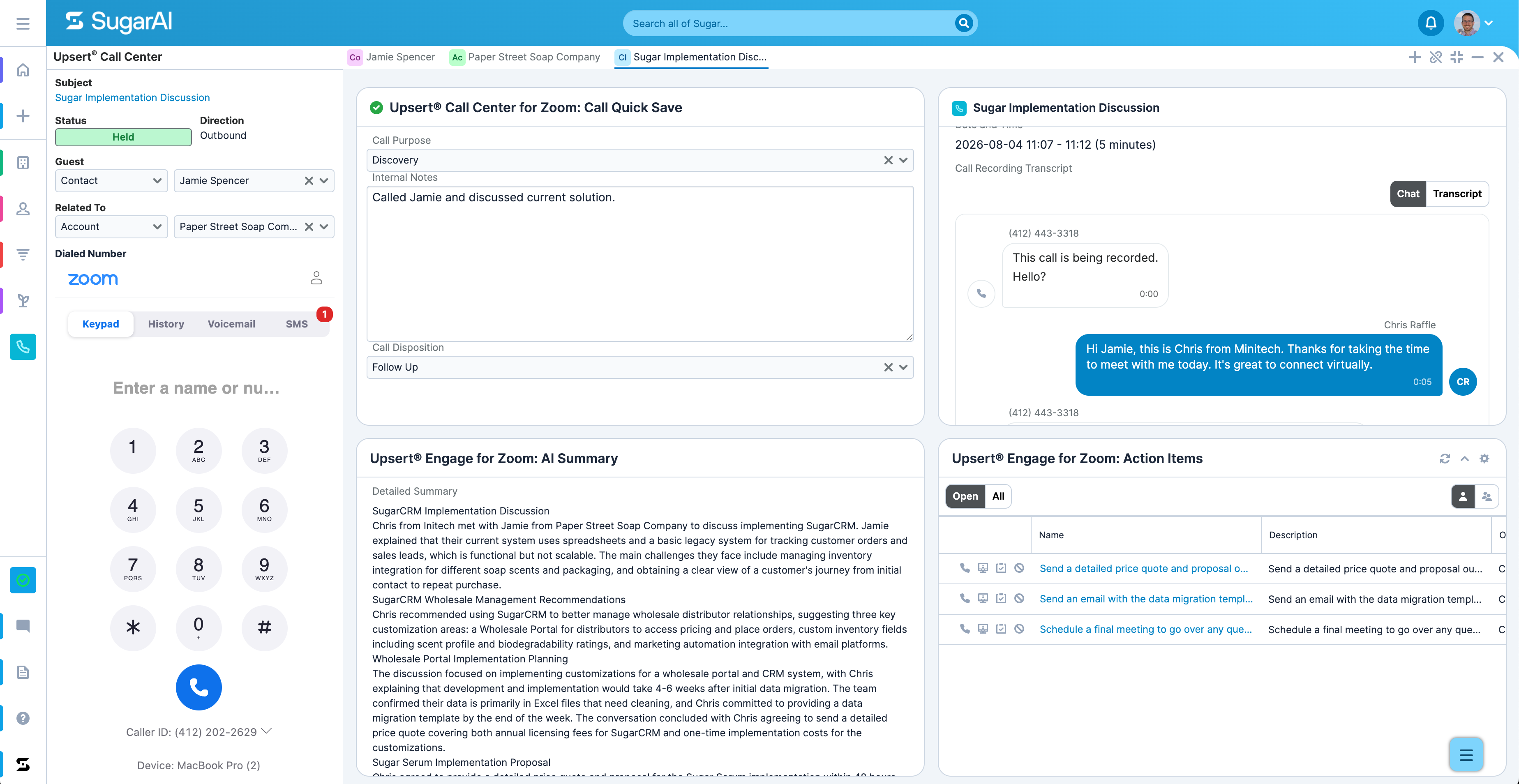Click phone icon on price quote row

click(x=965, y=568)
